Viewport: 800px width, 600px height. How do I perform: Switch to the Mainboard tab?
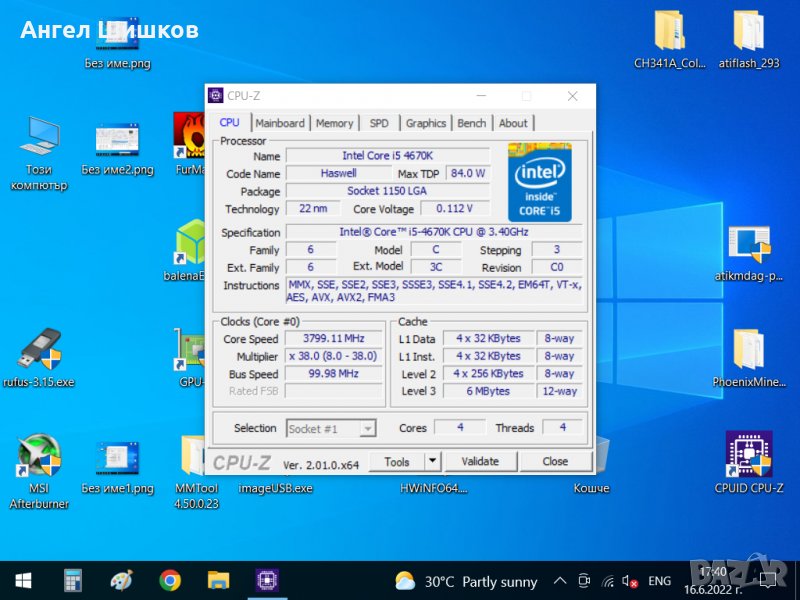[x=280, y=123]
